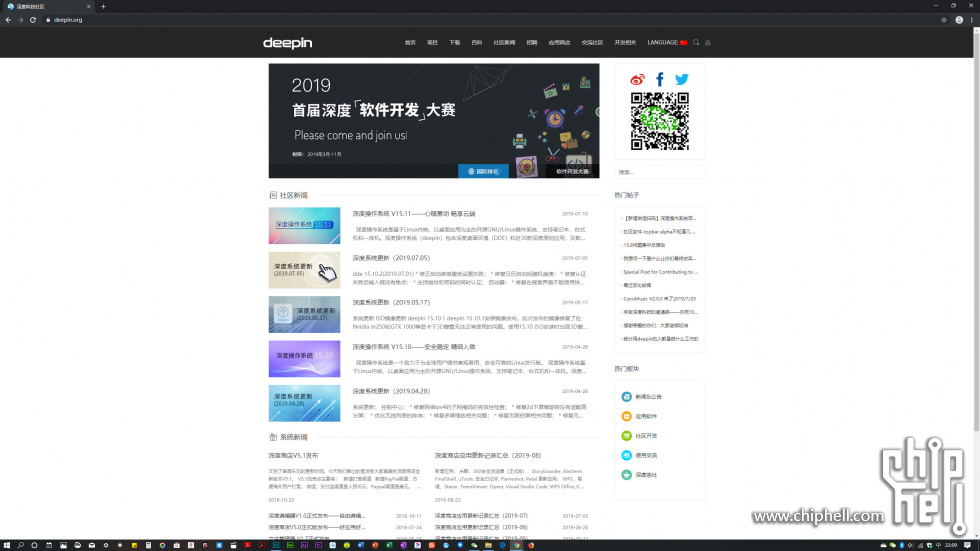Bookmark this page with star icon

click(x=944, y=20)
